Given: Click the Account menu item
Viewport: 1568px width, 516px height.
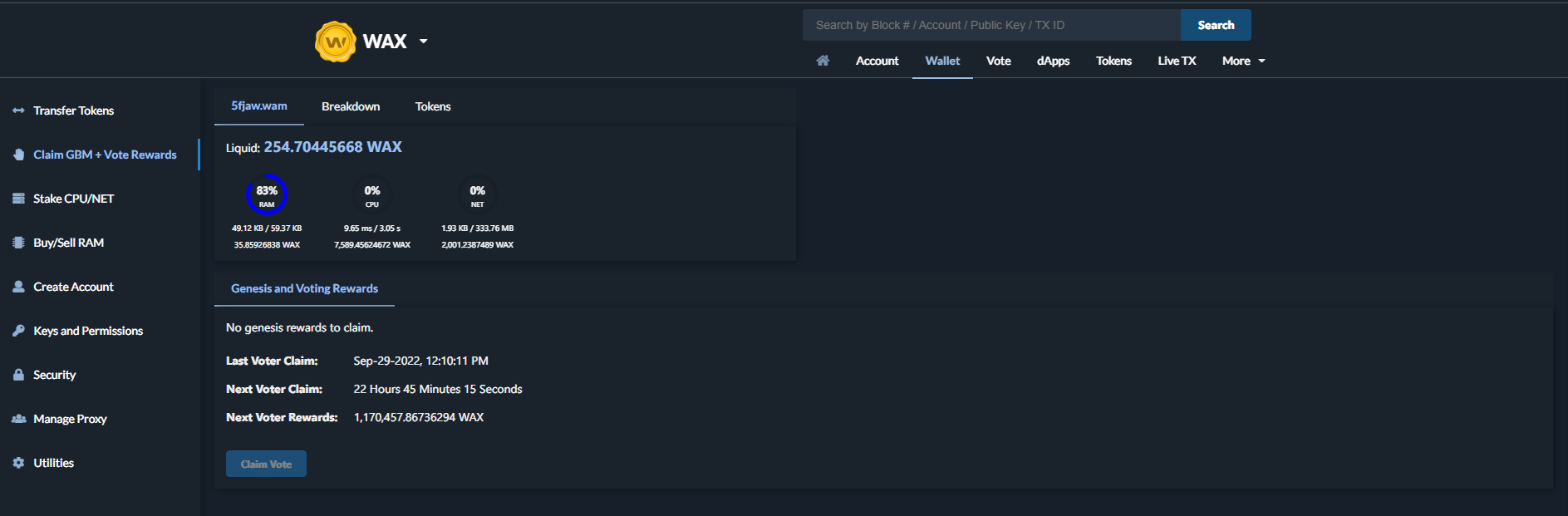Looking at the screenshot, I should click(x=877, y=61).
